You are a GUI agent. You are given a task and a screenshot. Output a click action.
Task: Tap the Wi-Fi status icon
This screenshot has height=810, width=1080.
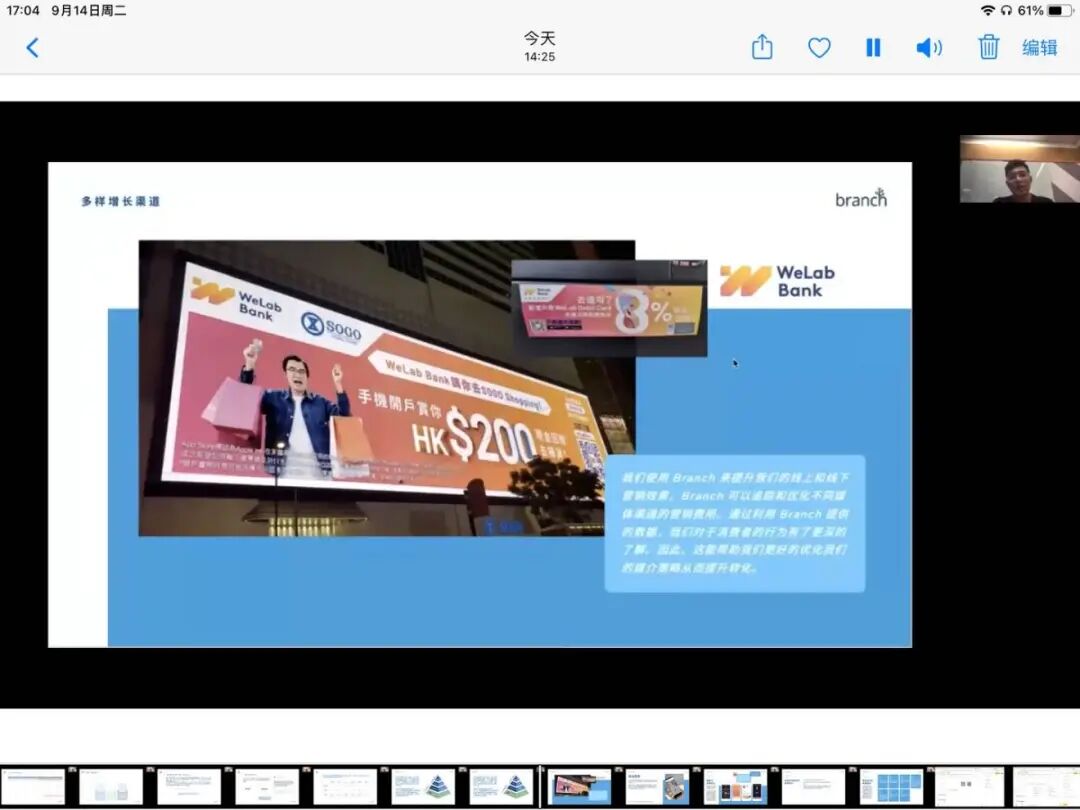click(988, 10)
